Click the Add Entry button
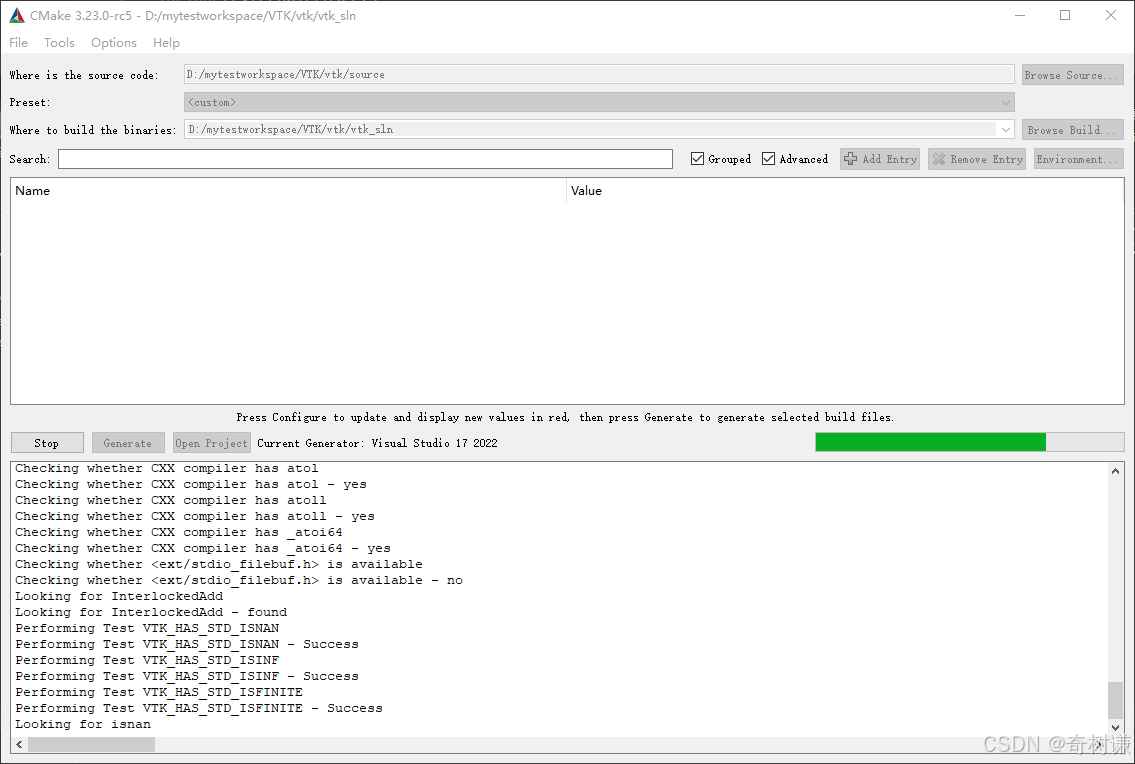The image size is (1135, 764). (880, 159)
